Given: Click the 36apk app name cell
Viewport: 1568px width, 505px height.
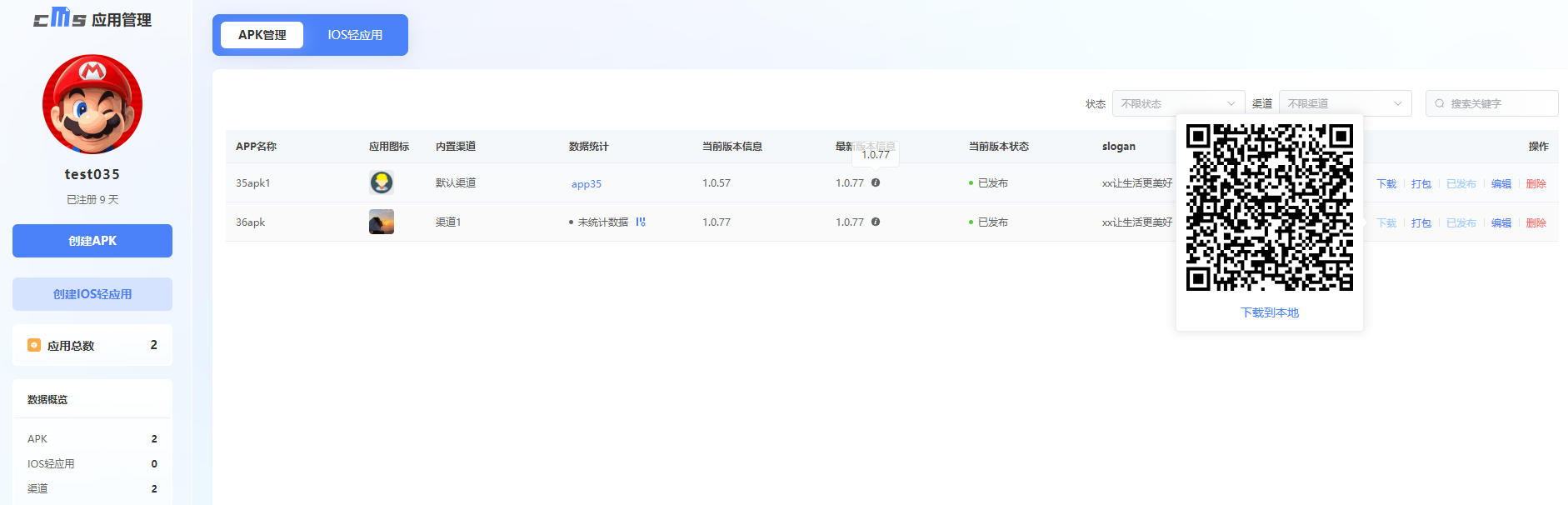Looking at the screenshot, I should (251, 222).
